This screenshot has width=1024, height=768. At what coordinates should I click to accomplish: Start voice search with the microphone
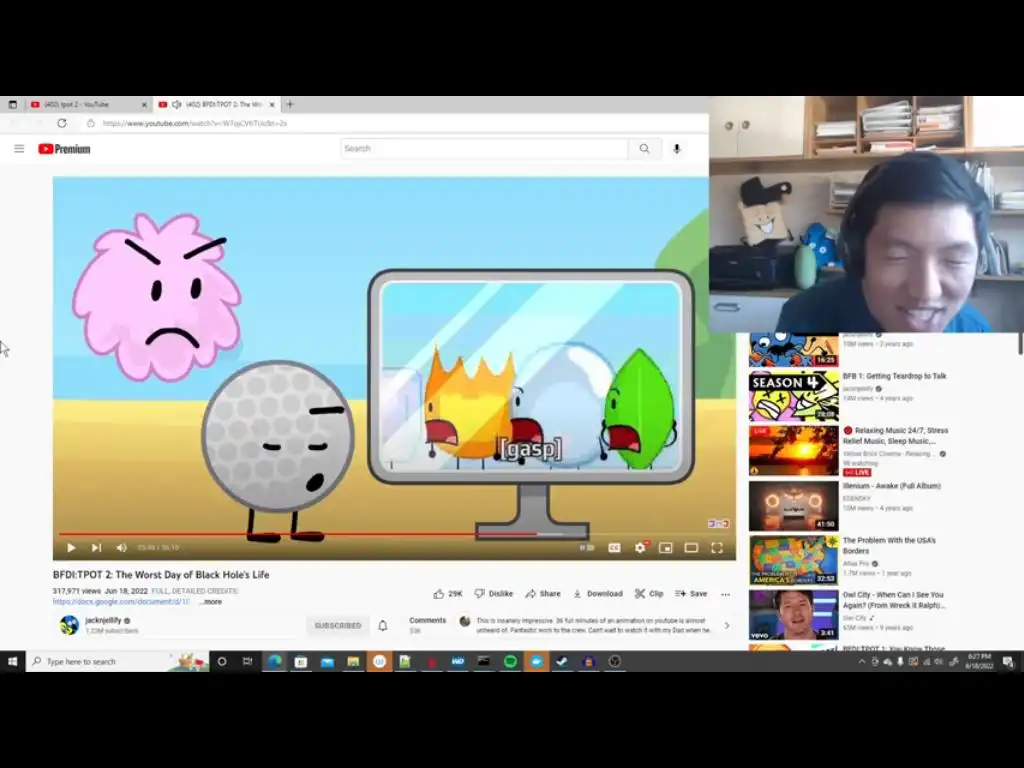(x=677, y=149)
